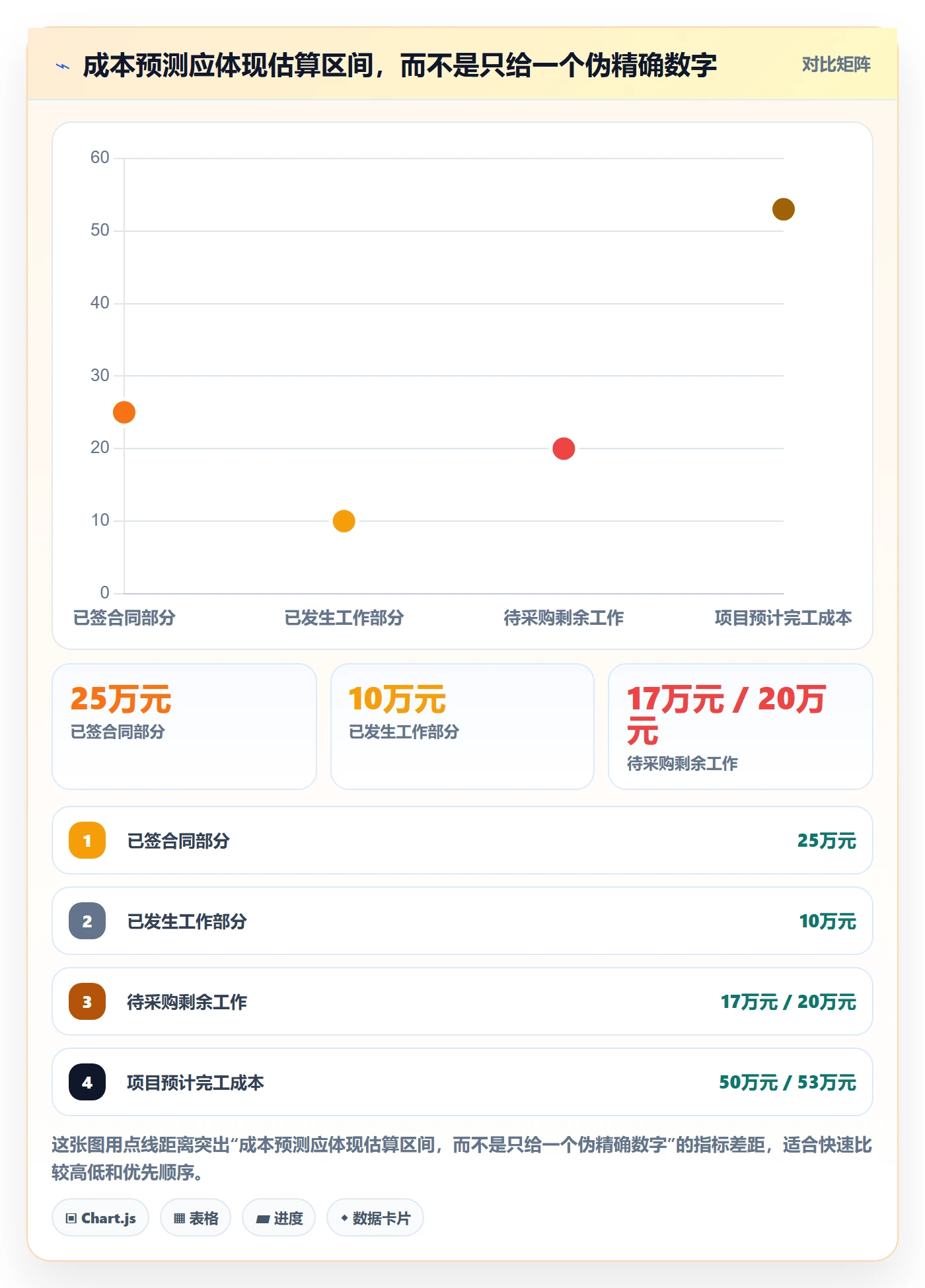The width and height of the screenshot is (925, 1288).
Task: Click the brown data point for 项目预计完工成本
Action: (x=783, y=209)
